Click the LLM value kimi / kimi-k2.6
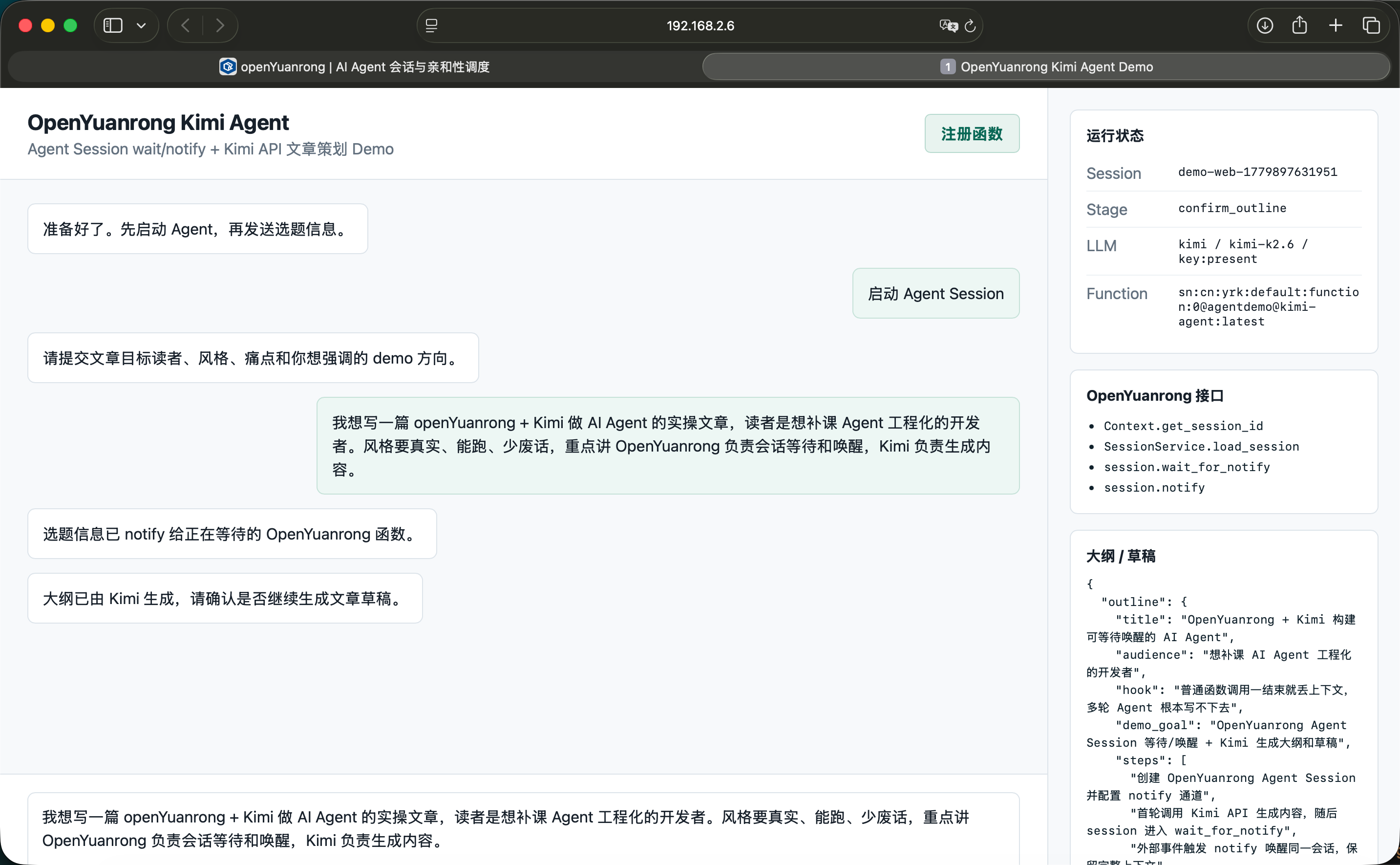This screenshot has height=865, width=1400. point(1243,252)
